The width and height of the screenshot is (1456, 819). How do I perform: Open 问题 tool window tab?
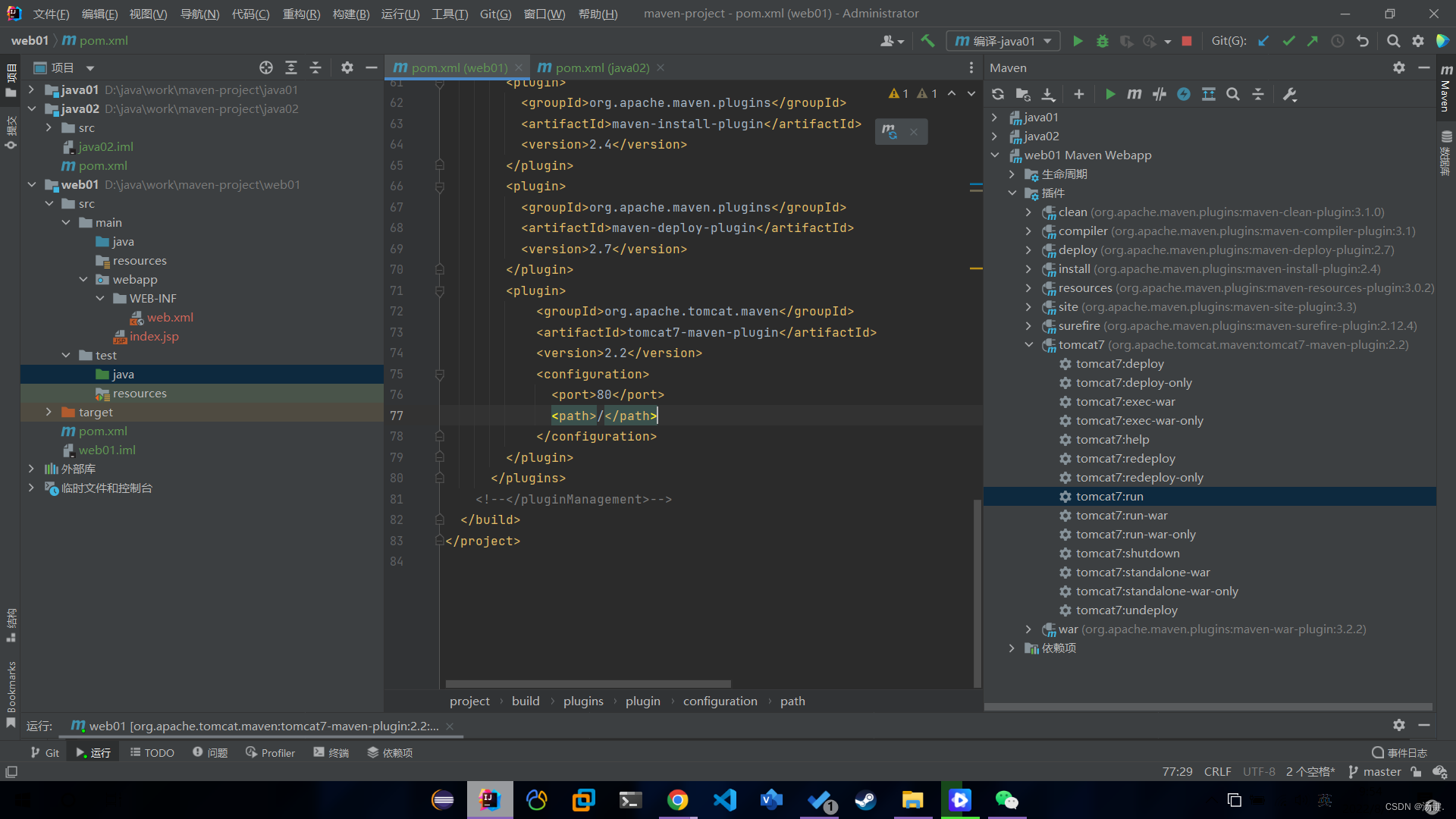(x=210, y=752)
